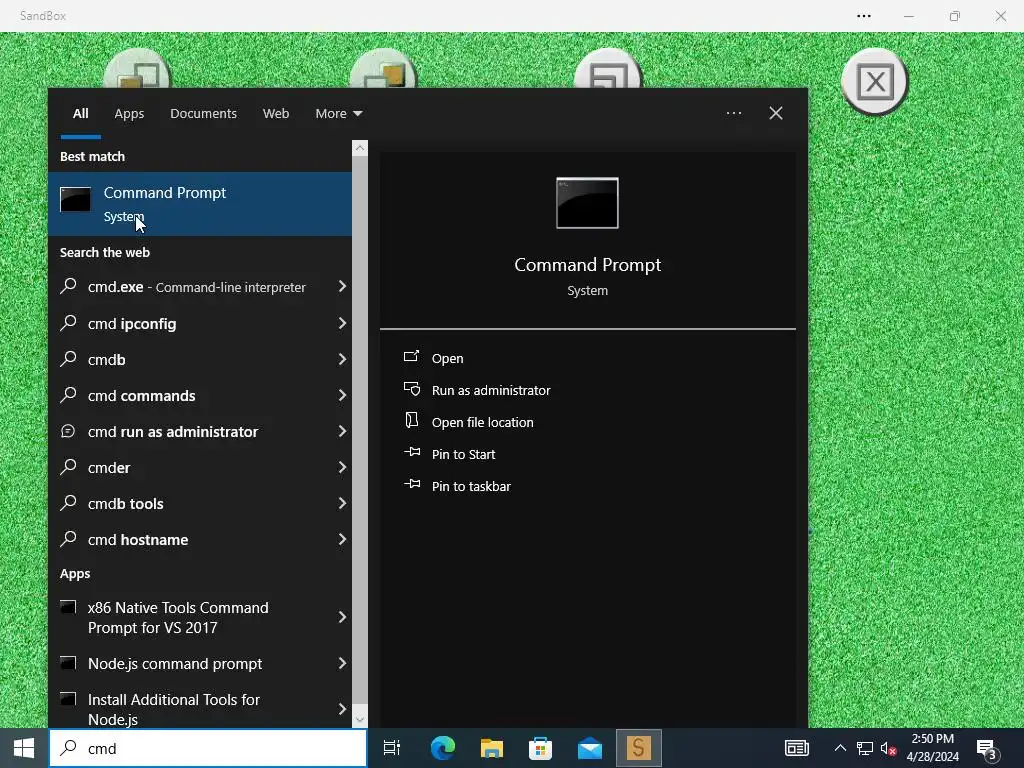Click the network status tray icon
Screen dimensions: 1024x768
[x=865, y=748]
